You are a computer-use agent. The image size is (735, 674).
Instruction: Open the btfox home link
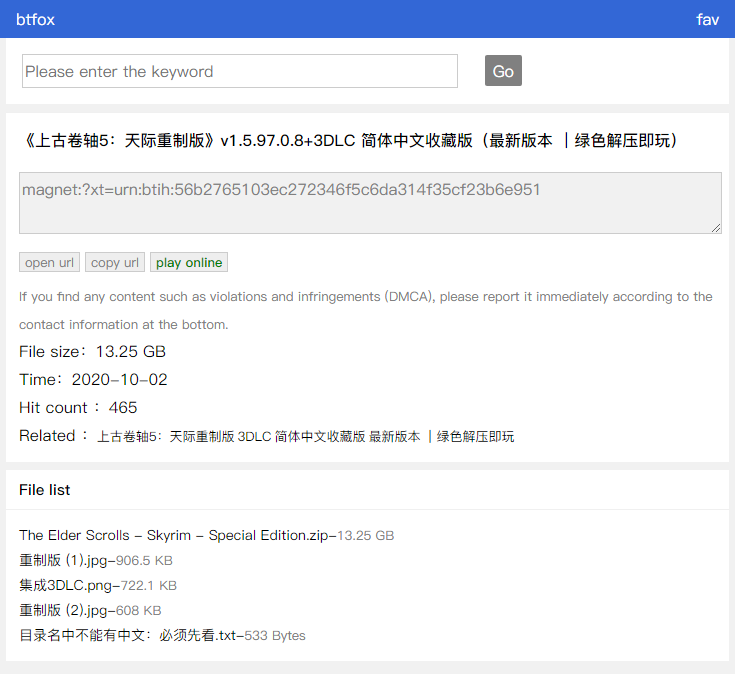[x=35, y=20]
